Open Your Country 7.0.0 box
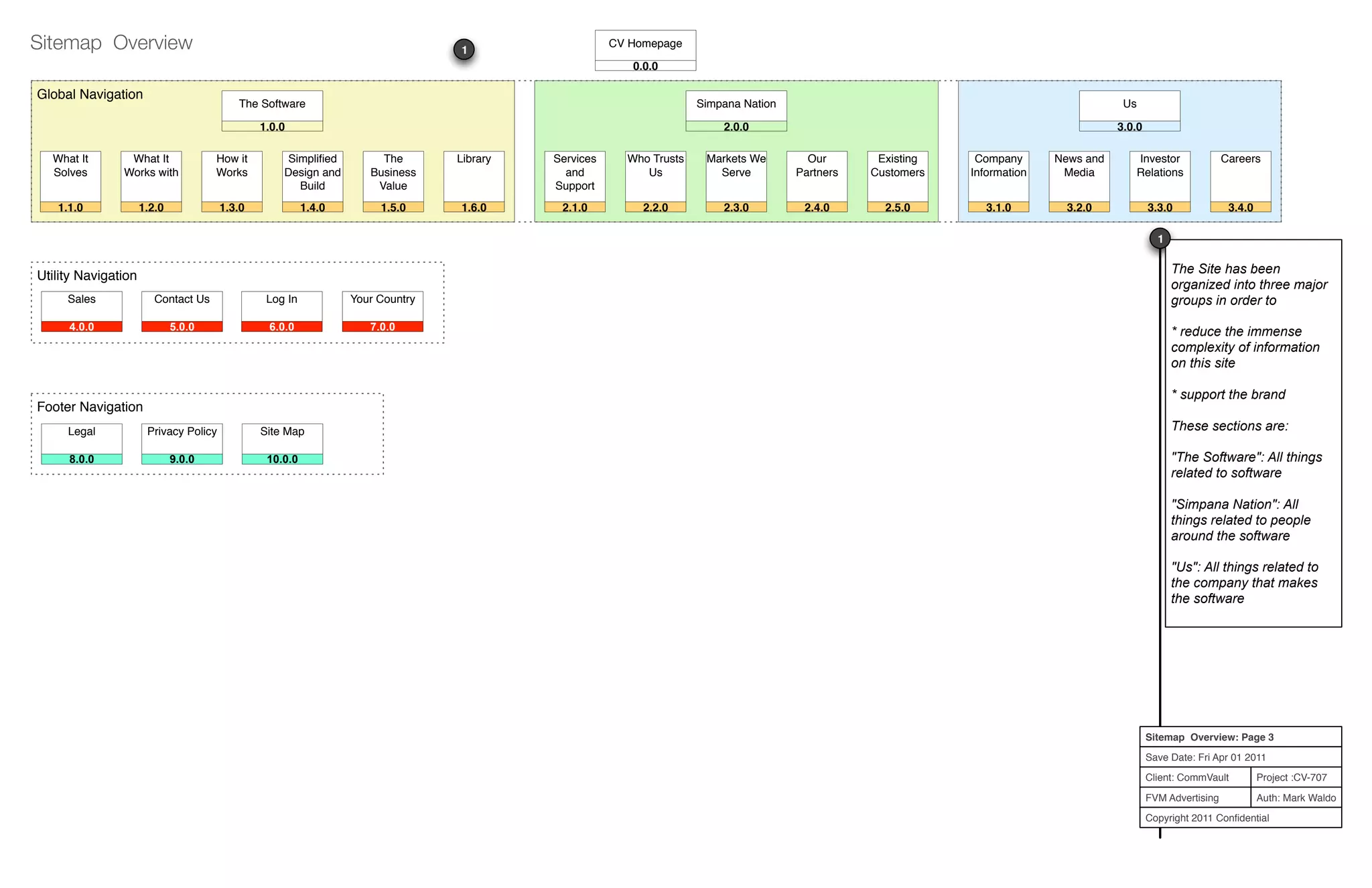The height and width of the screenshot is (888, 1372). click(x=383, y=312)
